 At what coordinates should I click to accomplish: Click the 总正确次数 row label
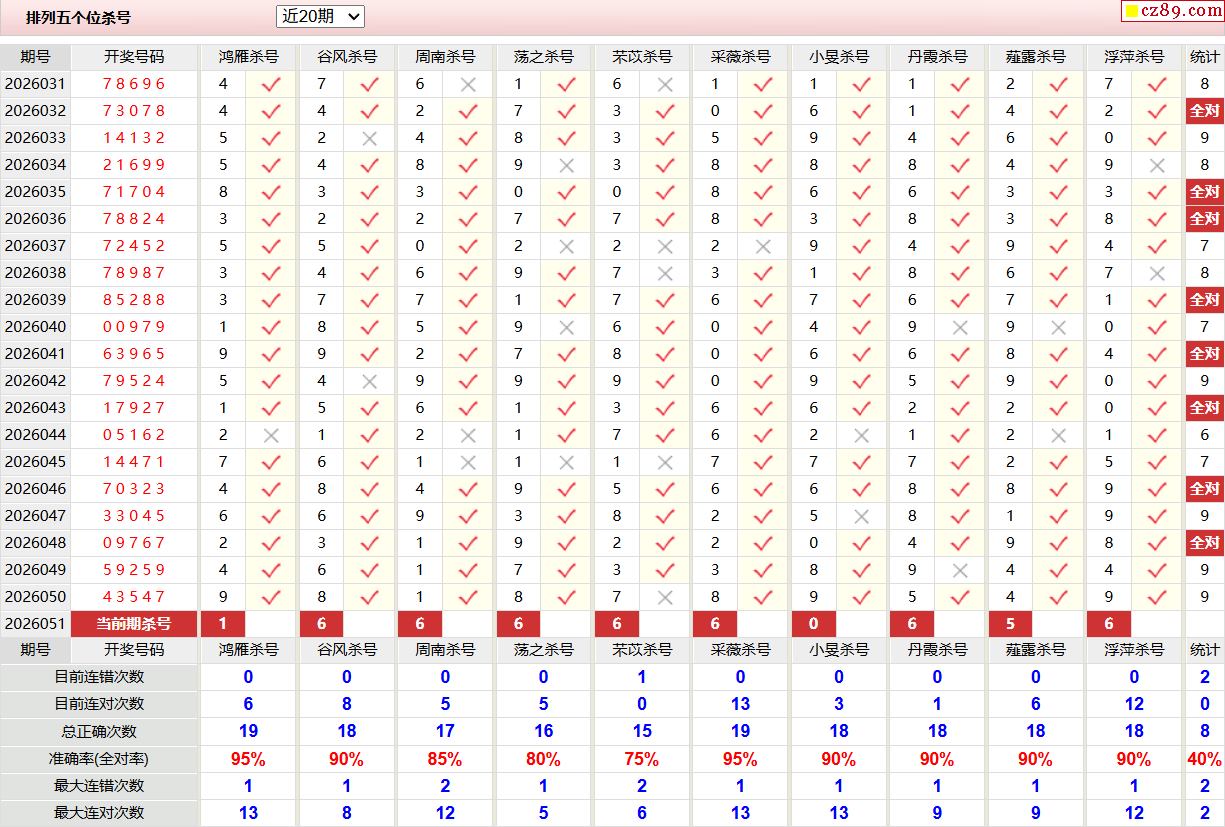pyautogui.click(x=99, y=732)
